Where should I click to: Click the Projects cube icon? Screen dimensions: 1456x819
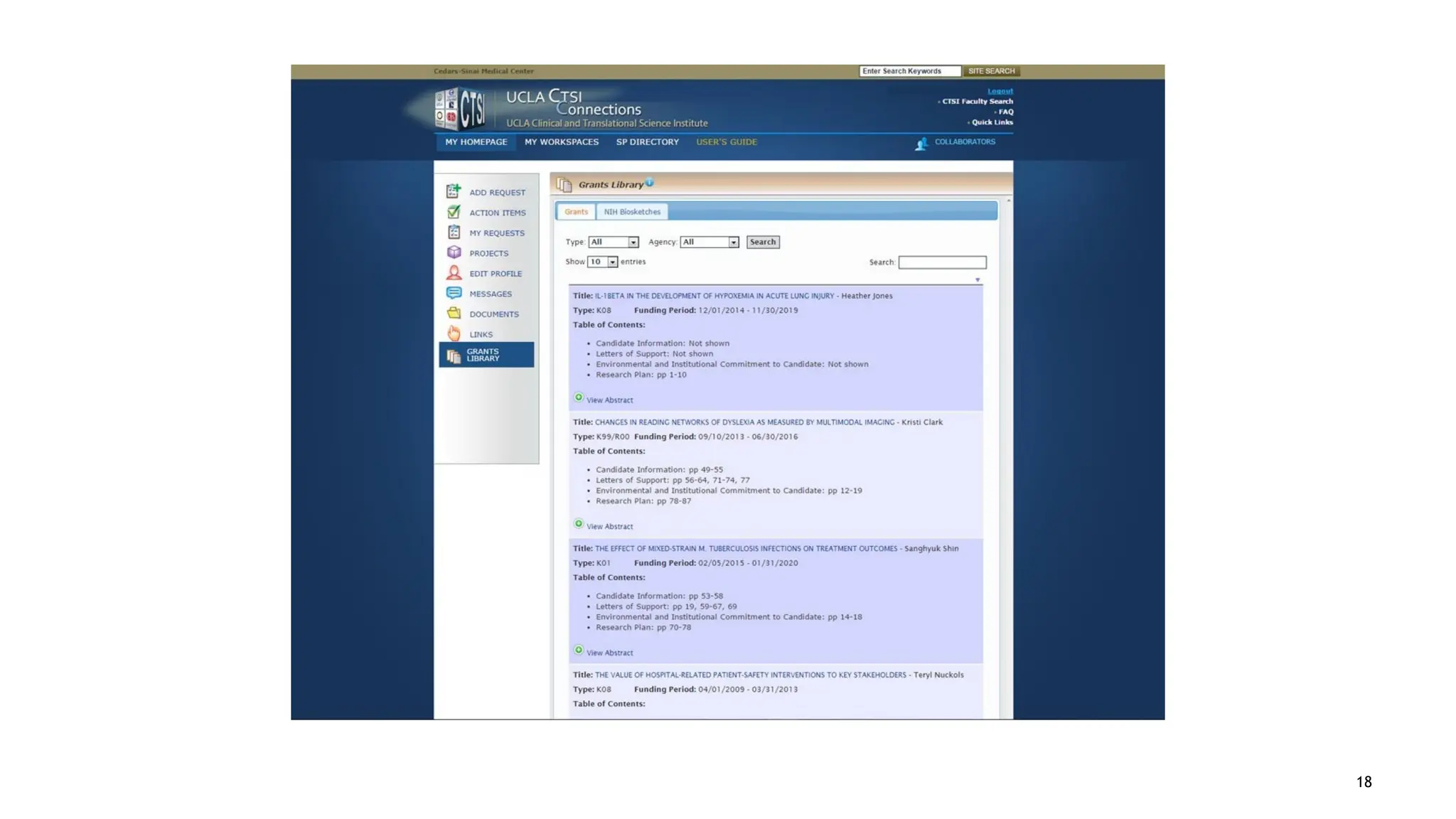(454, 252)
